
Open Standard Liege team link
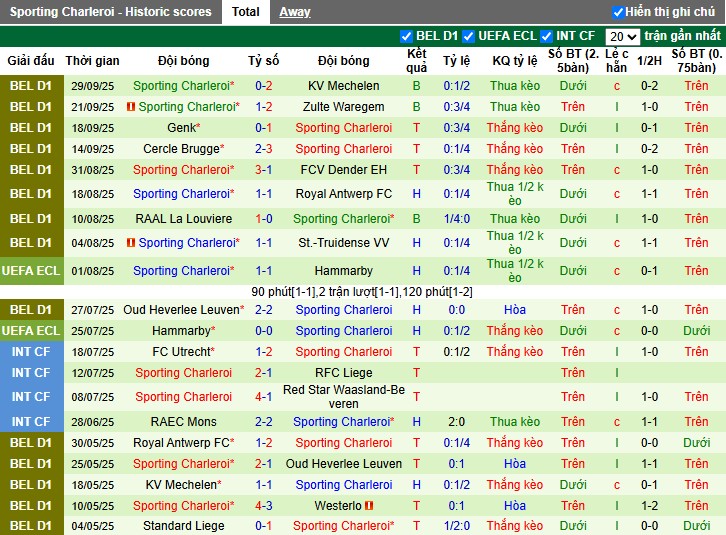click(184, 526)
